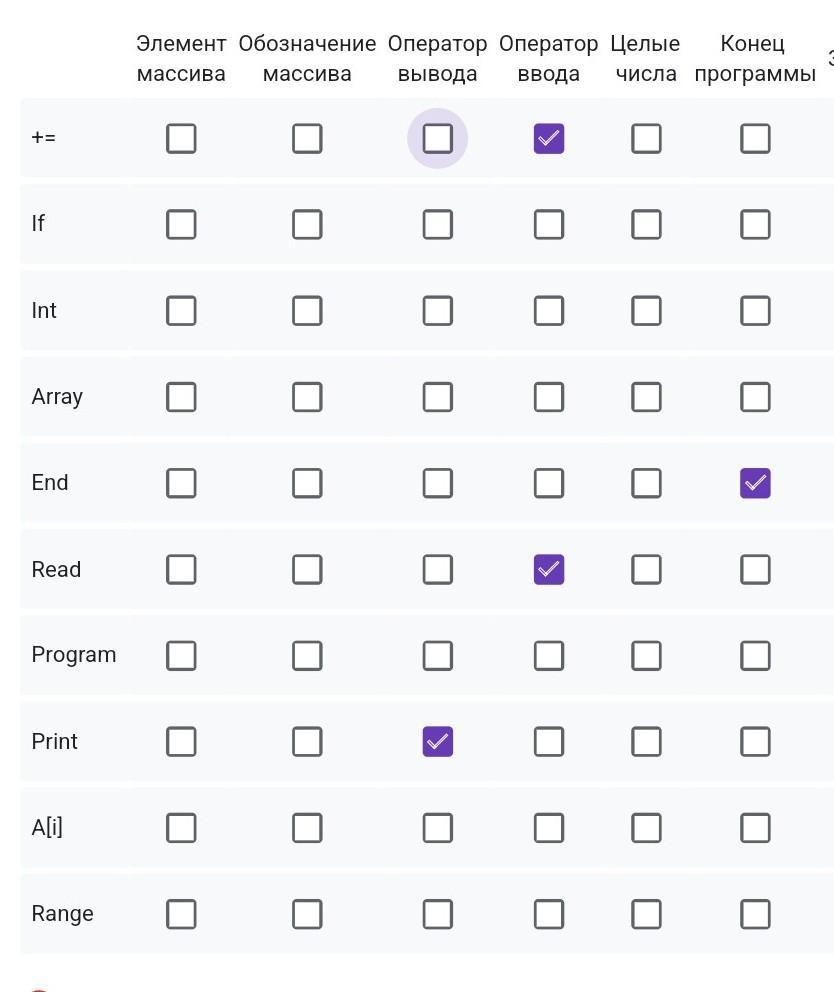Check If row Элемент массива checkbox
Image resolution: width=834 pixels, height=992 pixels.
point(181,224)
